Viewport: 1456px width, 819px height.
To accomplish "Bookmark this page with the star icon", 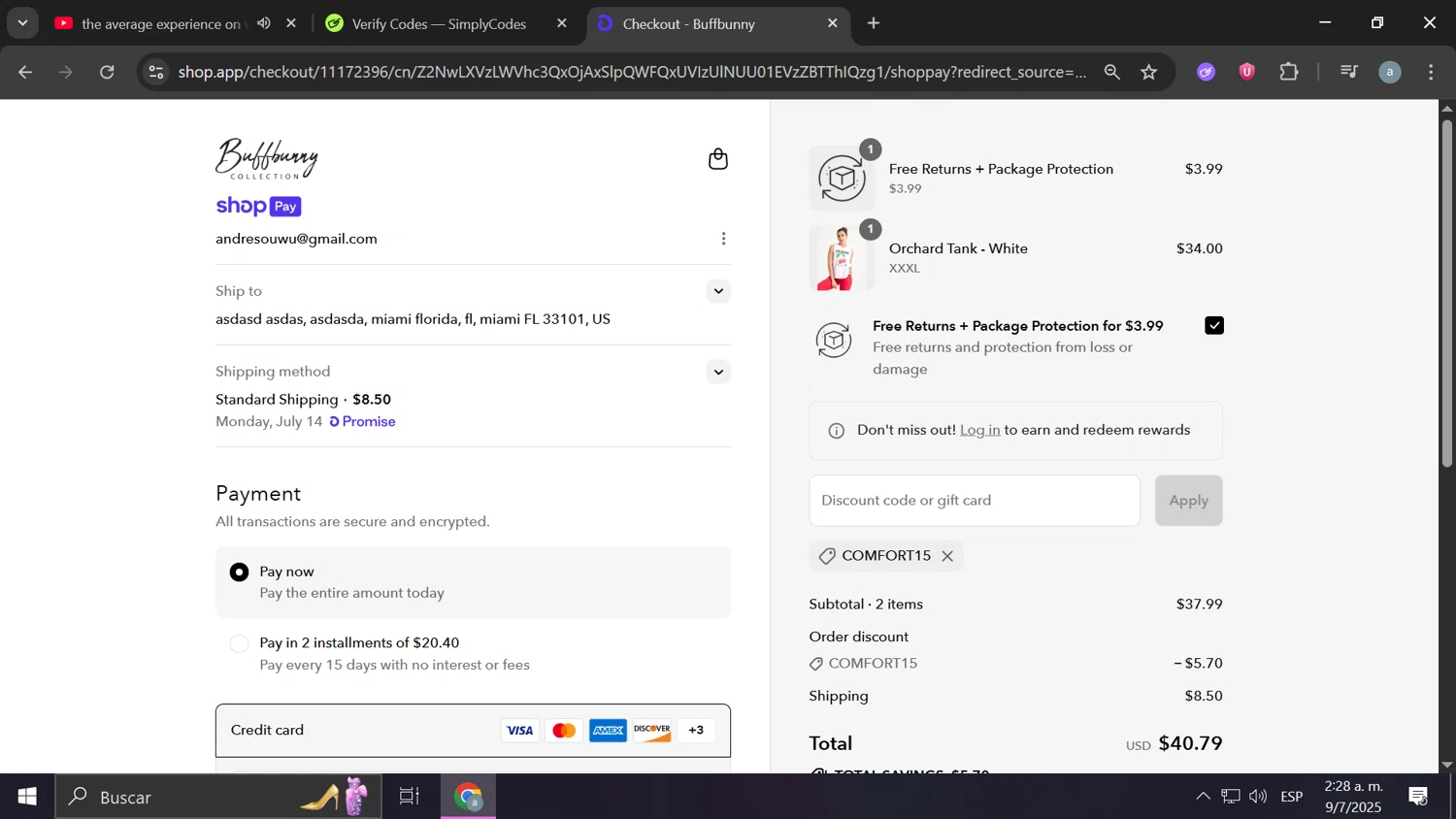I will click(x=1149, y=72).
